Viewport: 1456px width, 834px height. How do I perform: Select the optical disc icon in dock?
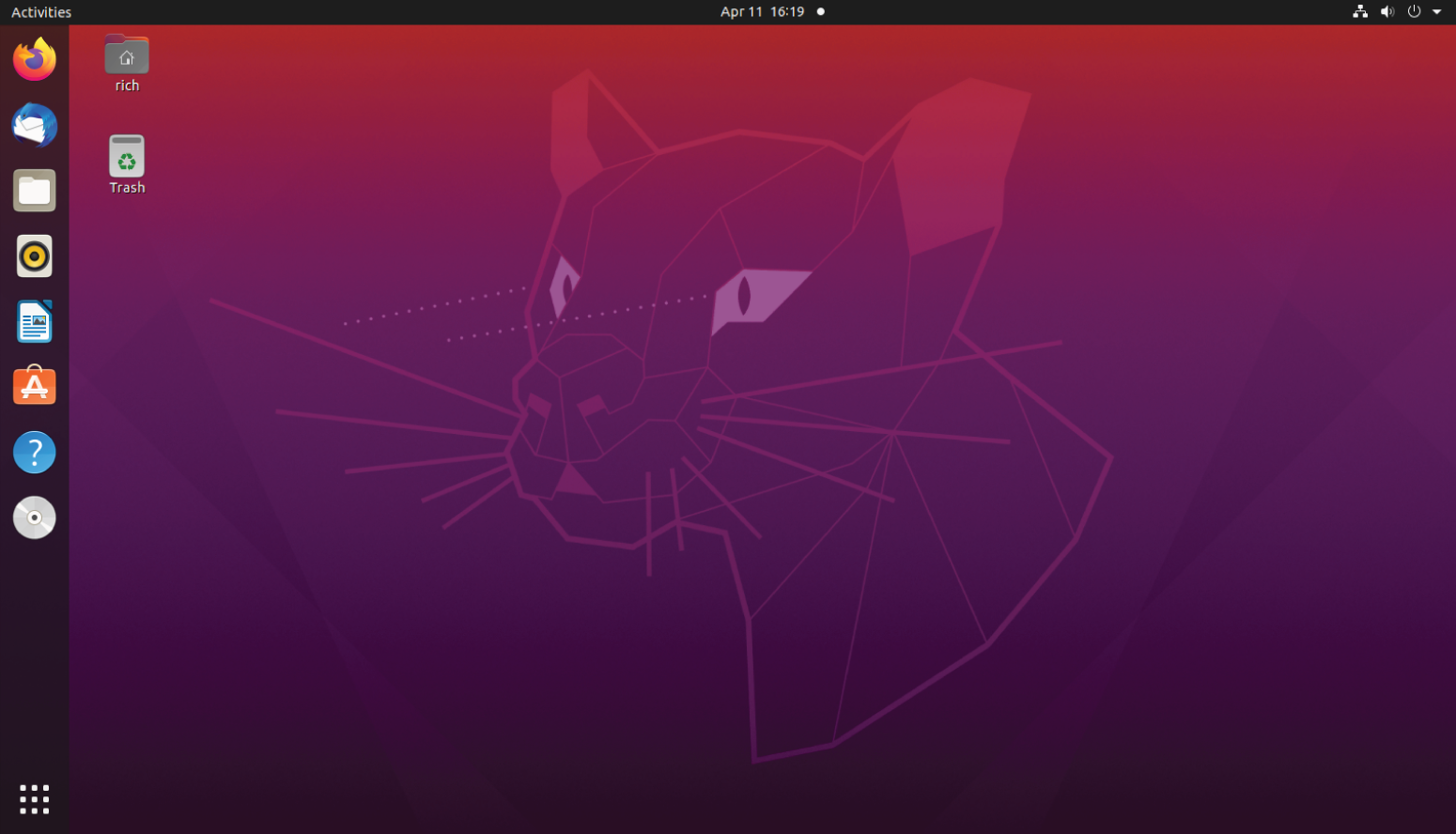pos(35,517)
